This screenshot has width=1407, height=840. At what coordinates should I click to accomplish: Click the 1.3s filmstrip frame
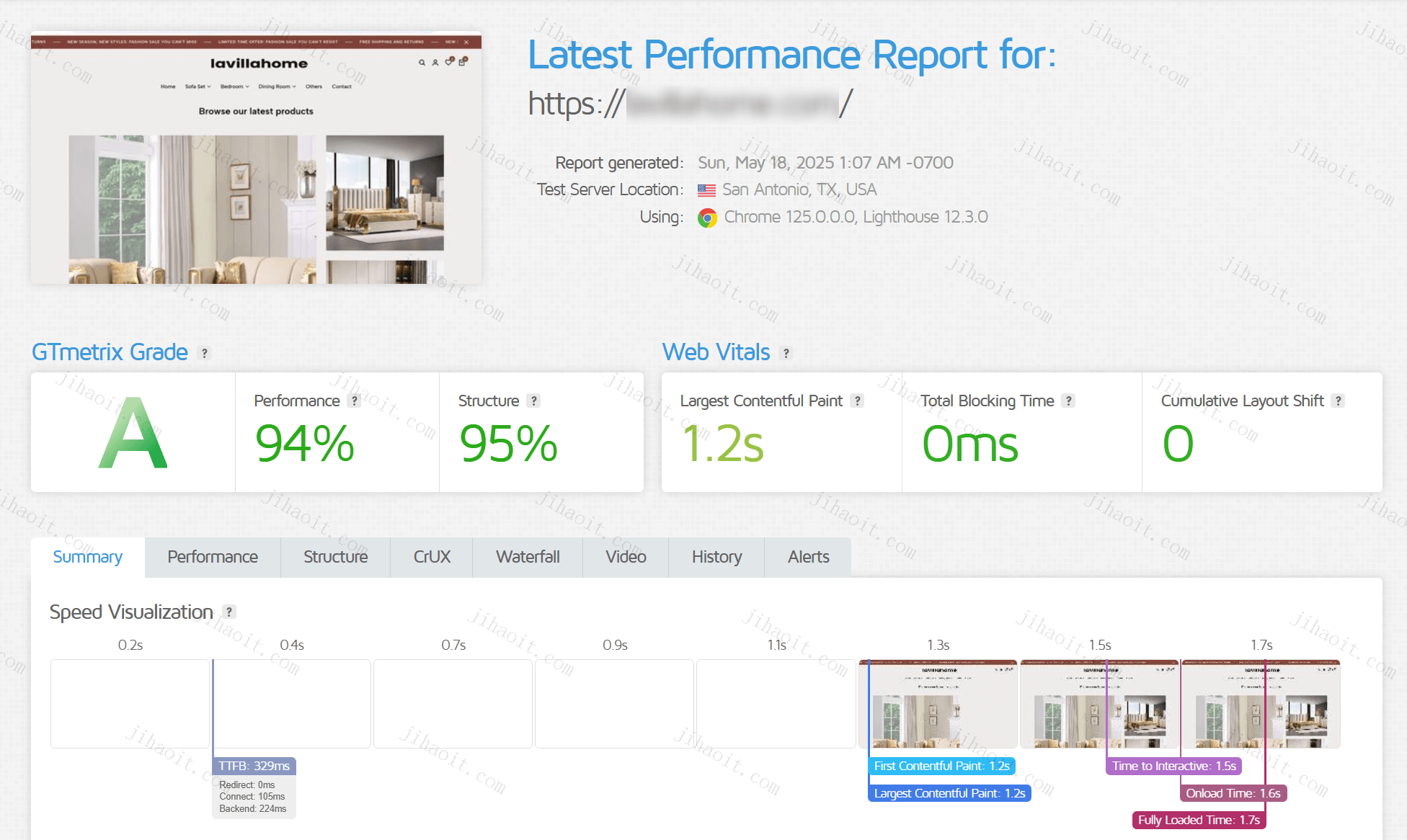938,704
